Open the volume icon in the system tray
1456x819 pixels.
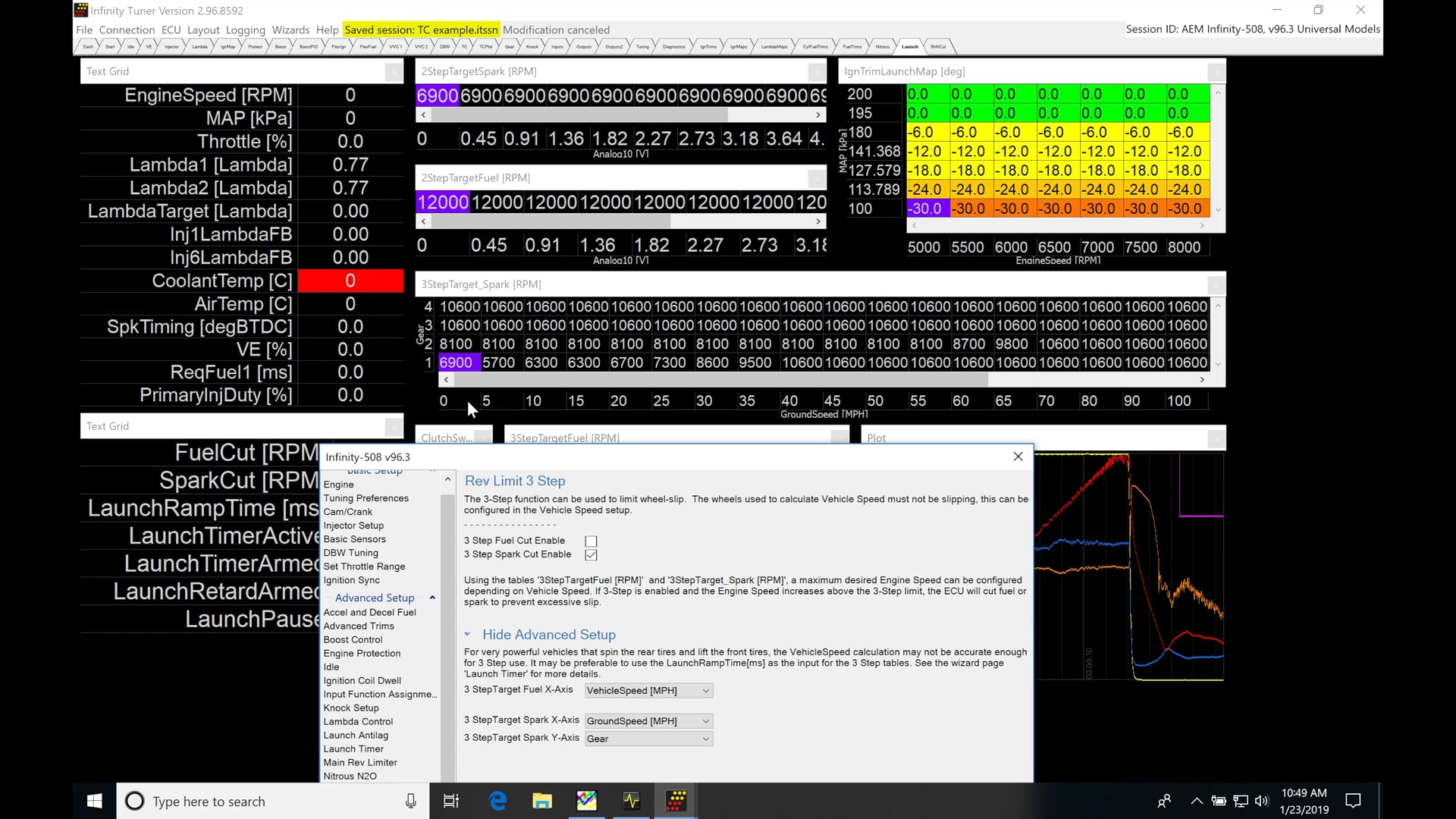[x=1261, y=801]
